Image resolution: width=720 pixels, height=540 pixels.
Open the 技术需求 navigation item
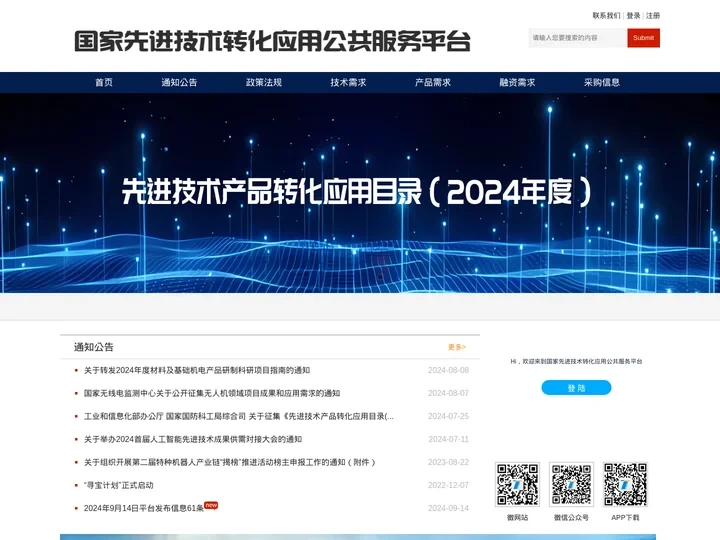(x=348, y=82)
